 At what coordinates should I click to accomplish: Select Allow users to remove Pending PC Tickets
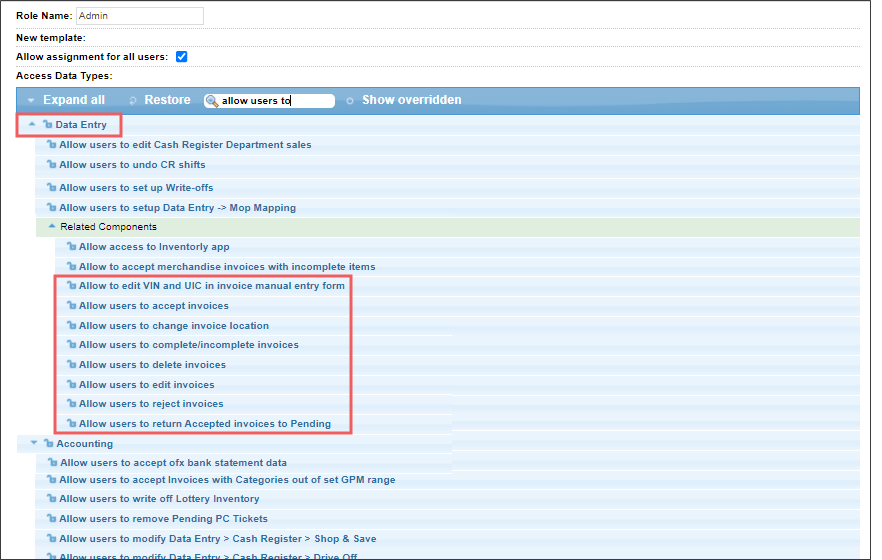click(x=163, y=519)
